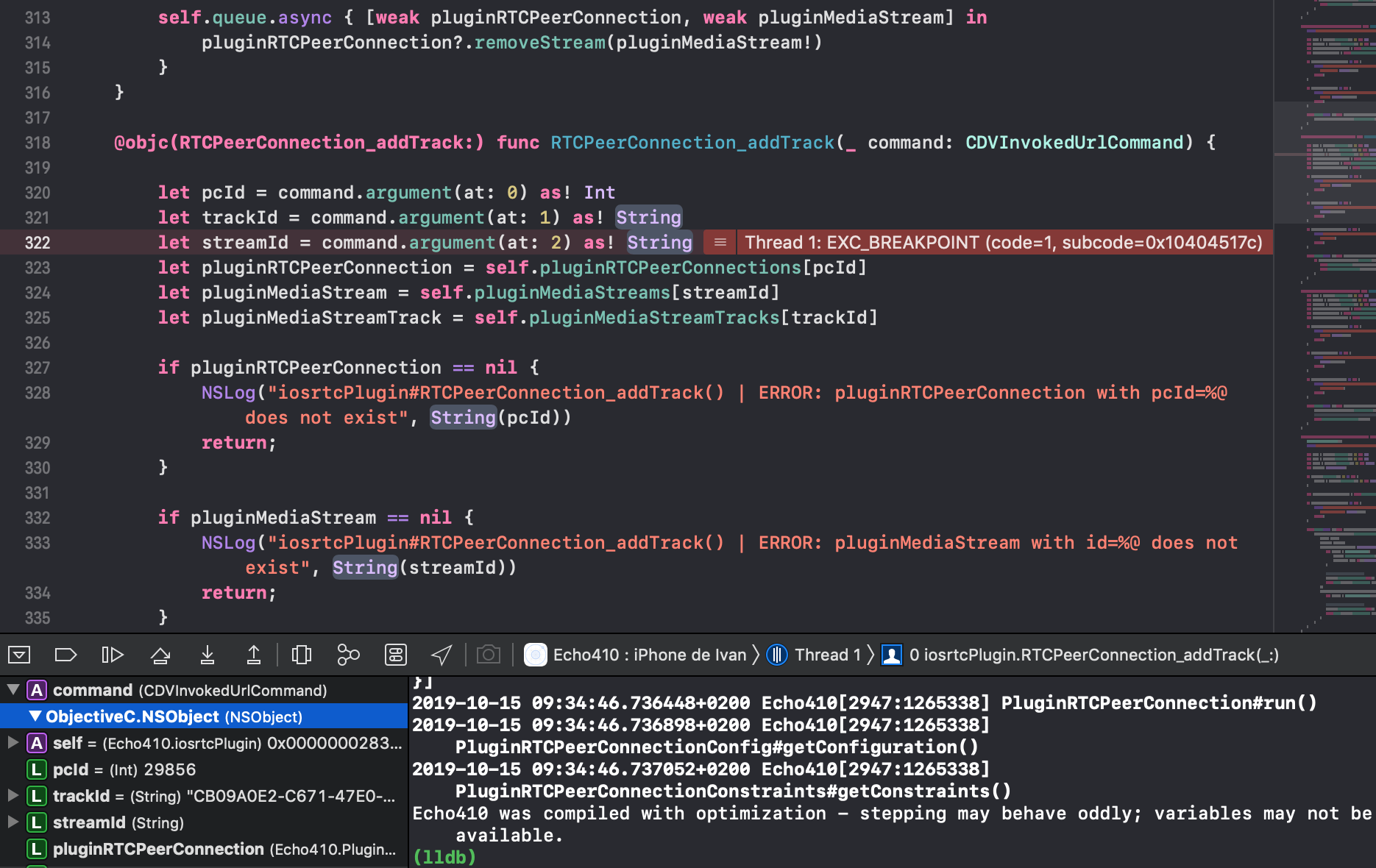The height and width of the screenshot is (868, 1376).
Task: Click line number 322 gutter
Action: 38,243
